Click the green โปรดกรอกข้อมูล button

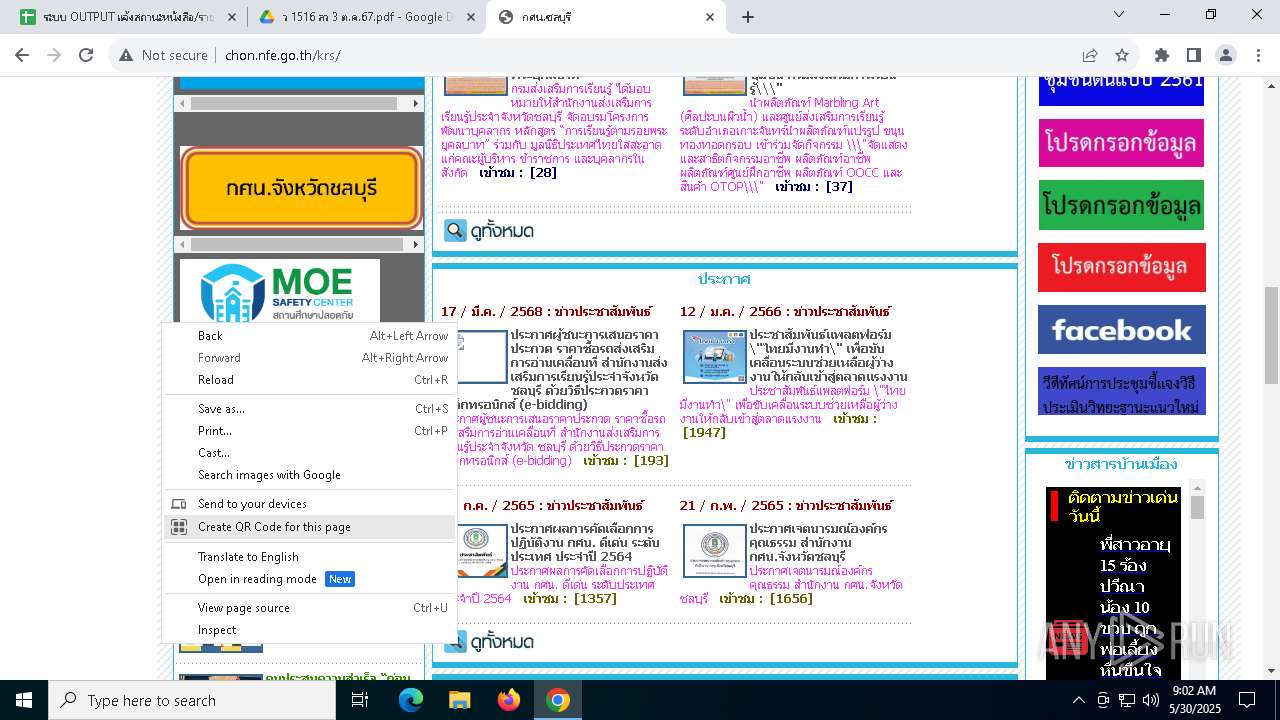click(1121, 205)
